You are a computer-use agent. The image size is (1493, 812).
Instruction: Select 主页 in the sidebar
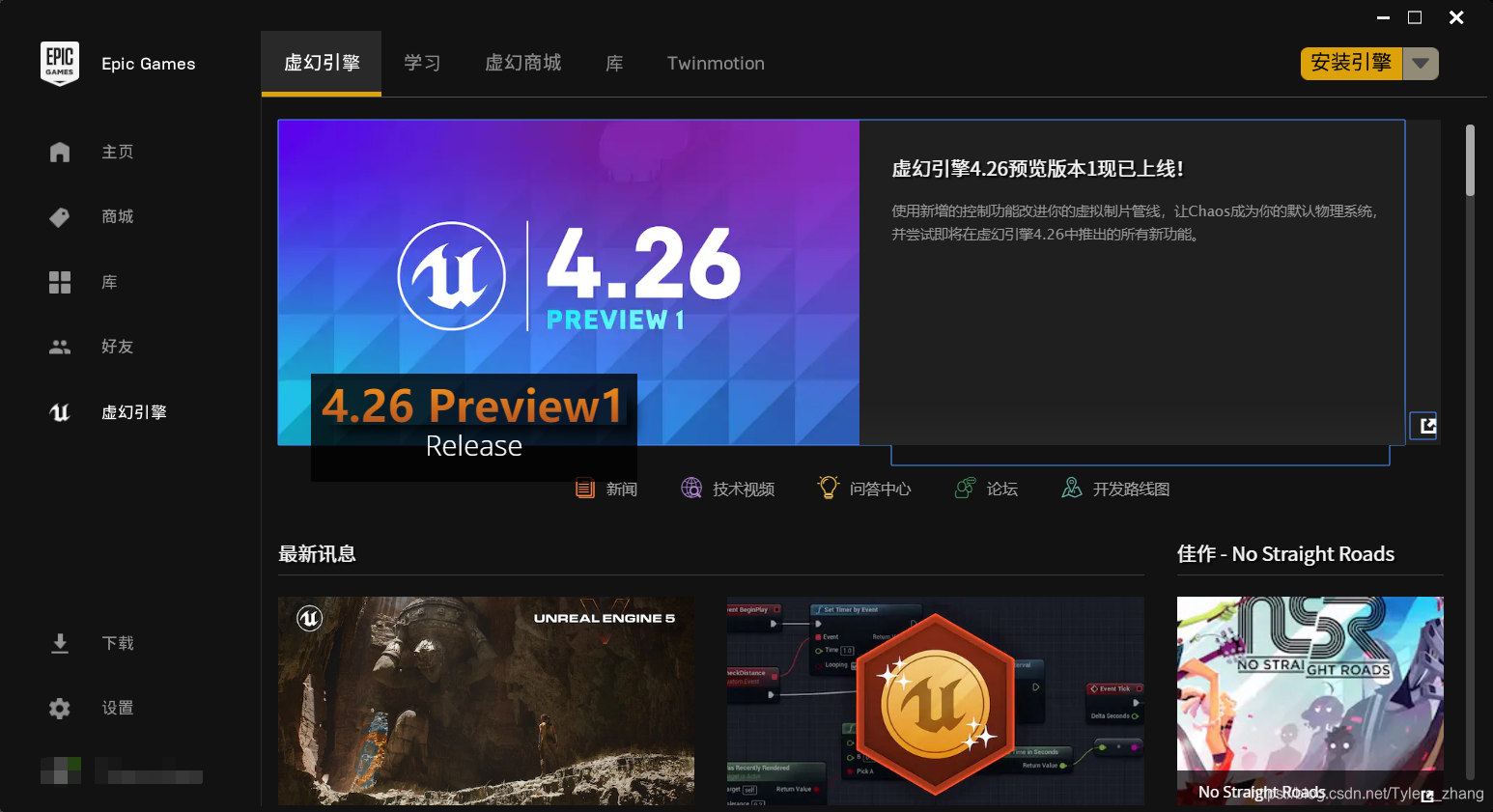tap(118, 152)
